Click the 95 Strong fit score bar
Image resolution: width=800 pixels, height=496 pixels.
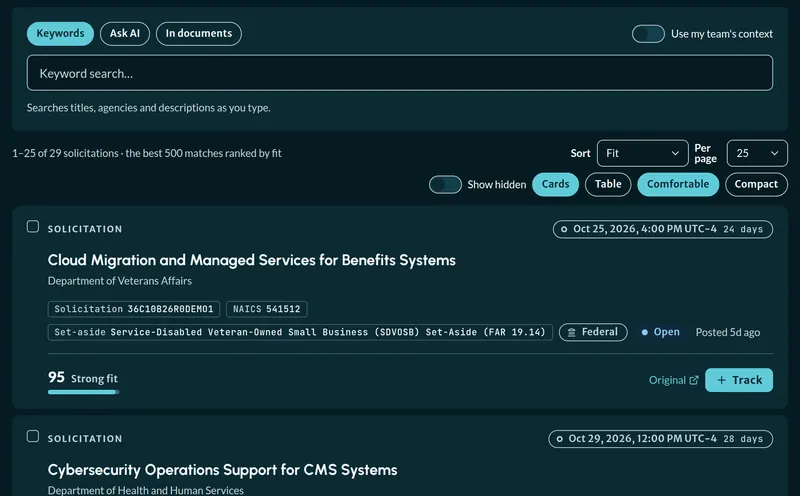pos(84,392)
